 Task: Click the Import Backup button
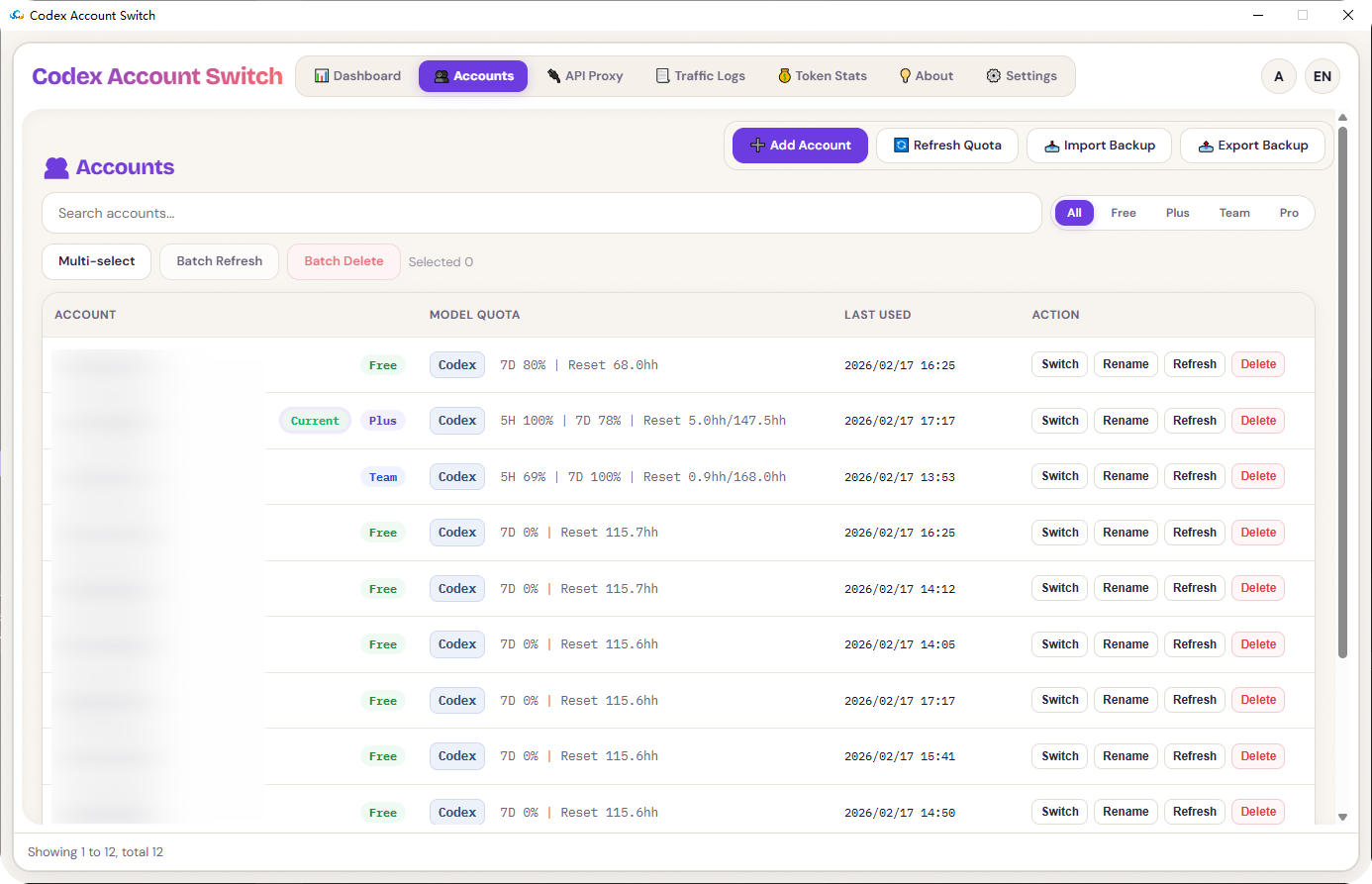[x=1100, y=146]
